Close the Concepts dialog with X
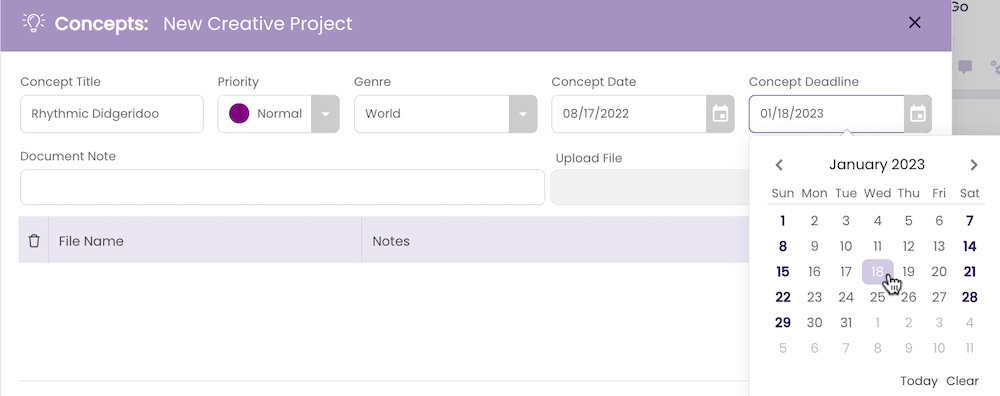1000x396 pixels. [x=915, y=23]
